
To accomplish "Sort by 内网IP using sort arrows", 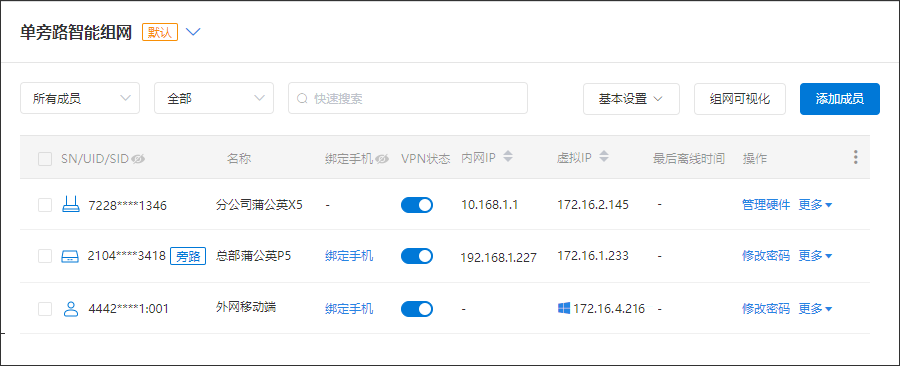I will [507, 157].
